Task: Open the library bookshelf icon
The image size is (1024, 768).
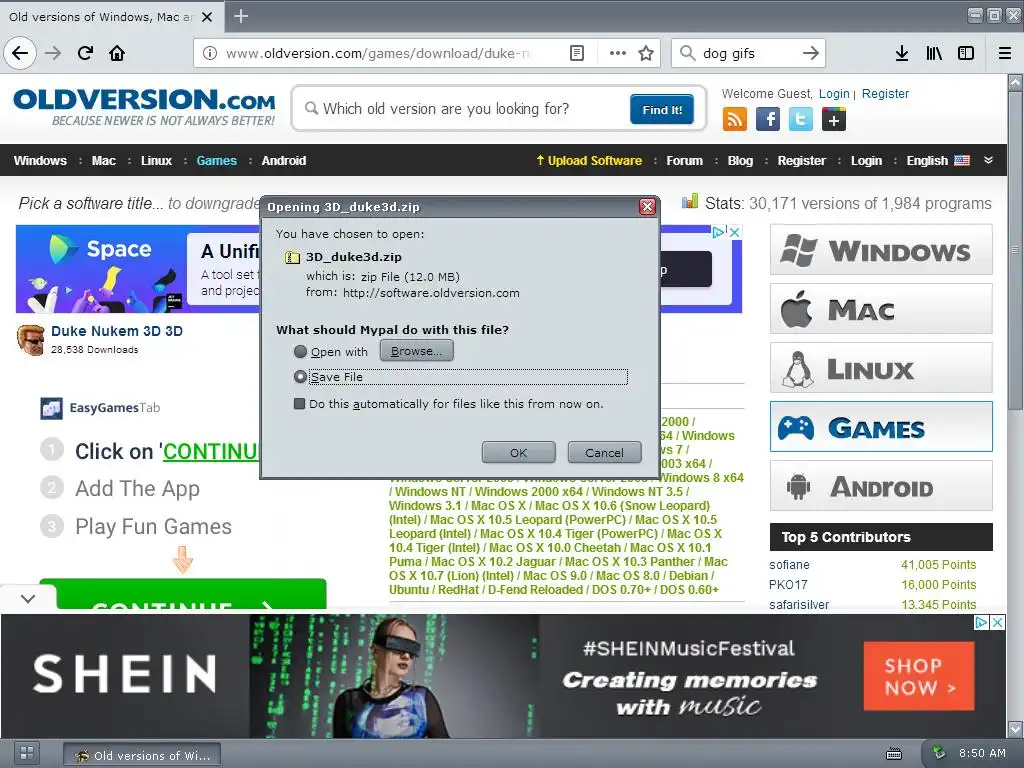Action: [x=934, y=53]
